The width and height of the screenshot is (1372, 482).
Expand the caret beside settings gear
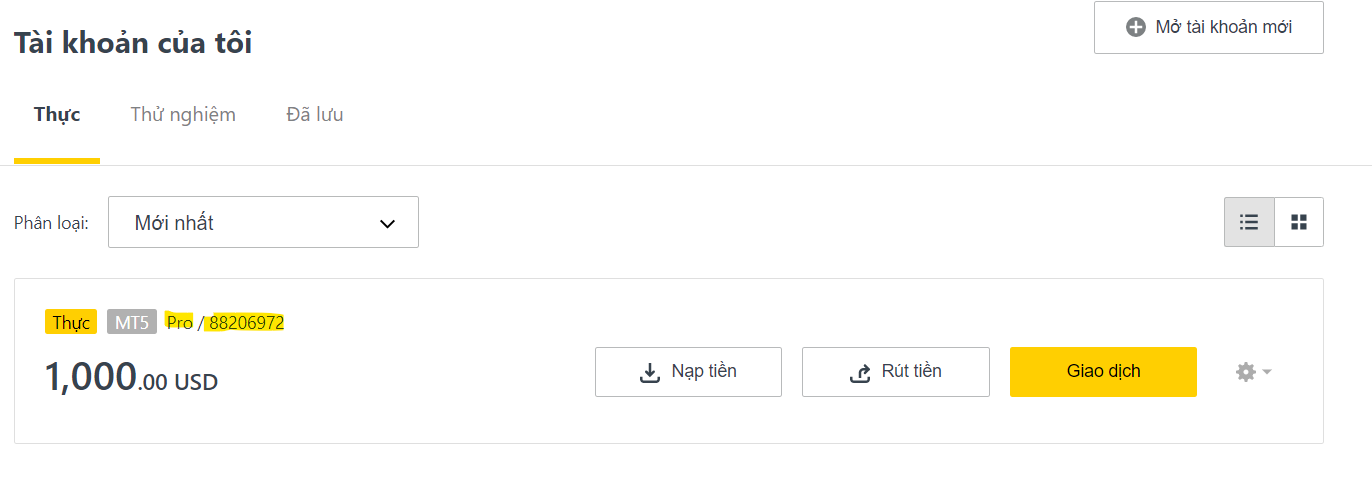pyautogui.click(x=1267, y=372)
